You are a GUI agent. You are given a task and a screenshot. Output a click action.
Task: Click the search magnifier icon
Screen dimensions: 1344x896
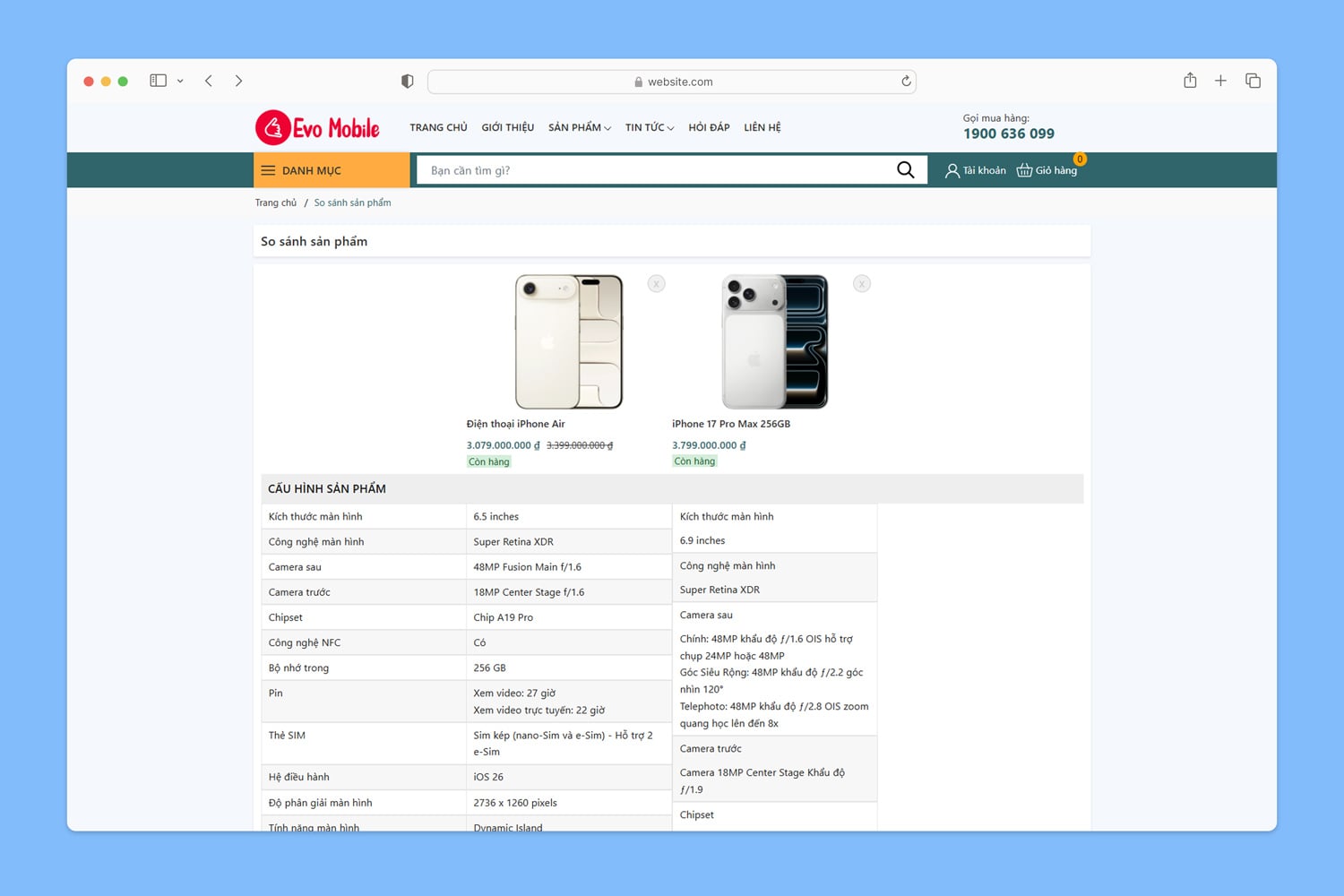pyautogui.click(x=905, y=170)
